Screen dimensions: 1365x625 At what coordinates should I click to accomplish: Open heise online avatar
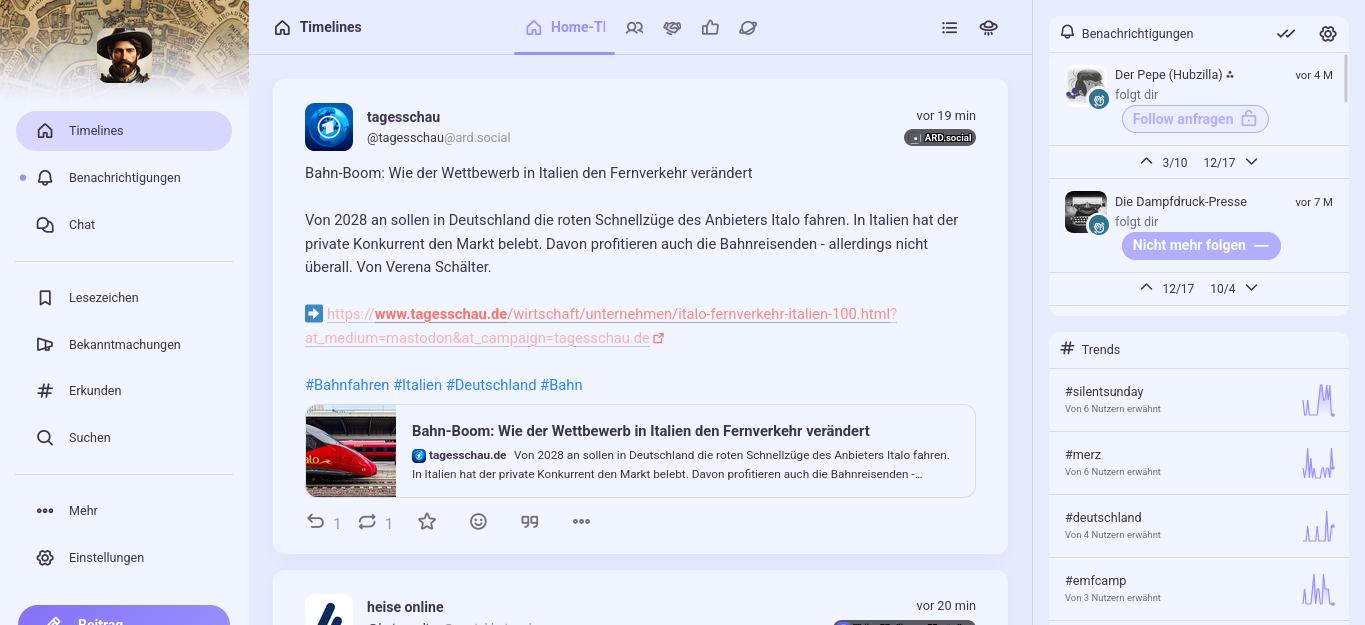(329, 610)
